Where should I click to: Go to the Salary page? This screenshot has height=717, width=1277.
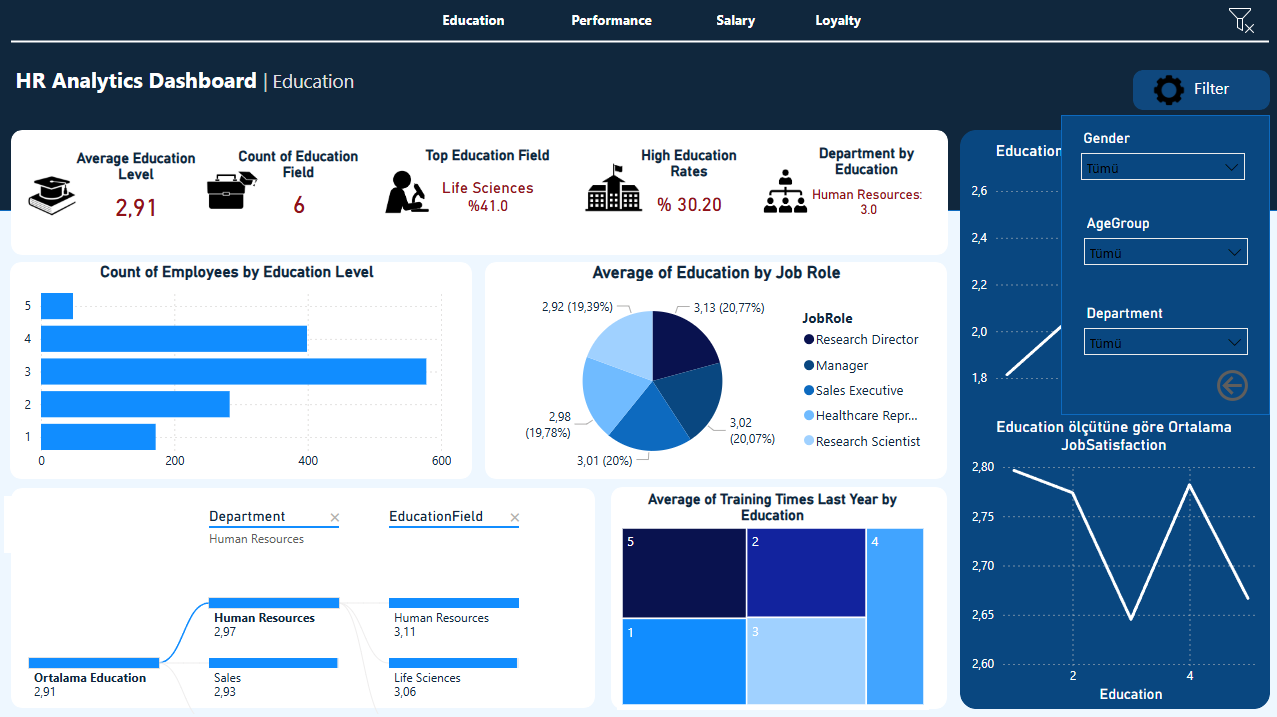click(x=735, y=20)
